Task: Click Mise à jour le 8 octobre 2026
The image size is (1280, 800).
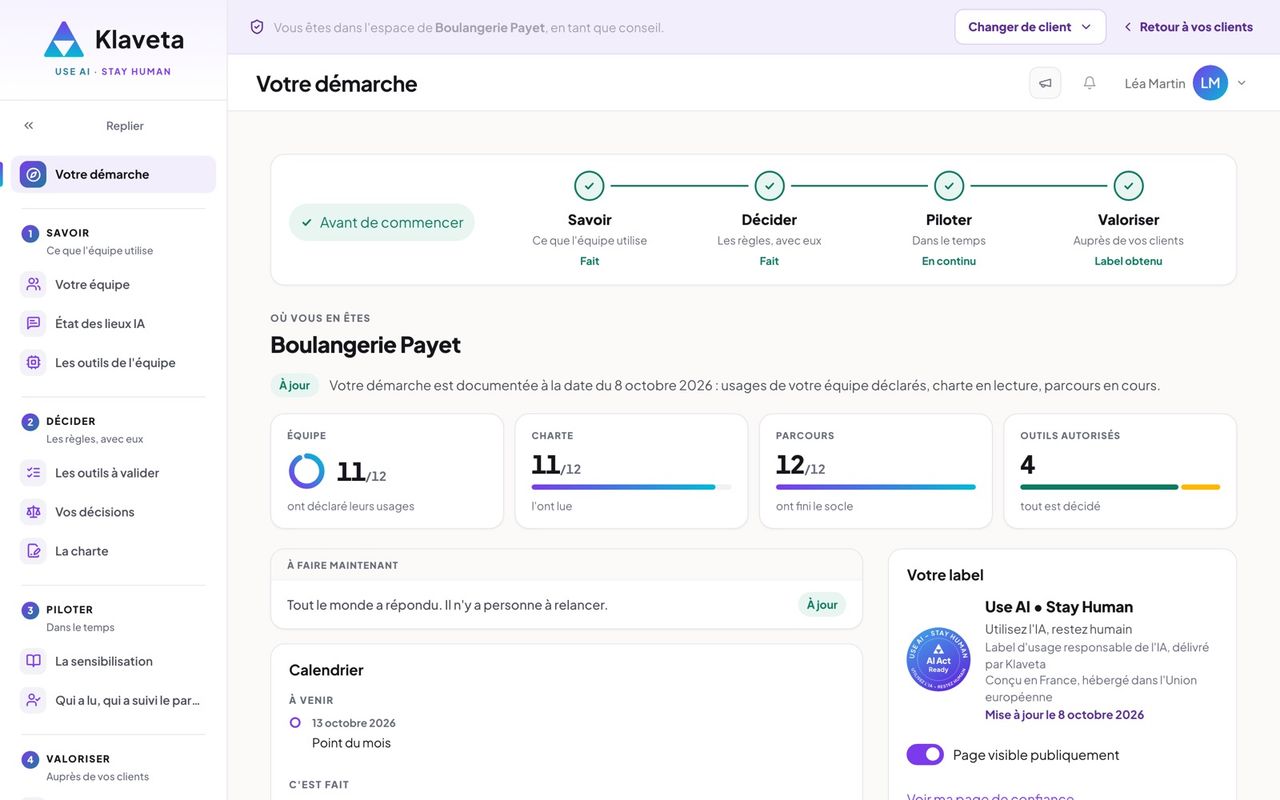Action: pos(1064,715)
